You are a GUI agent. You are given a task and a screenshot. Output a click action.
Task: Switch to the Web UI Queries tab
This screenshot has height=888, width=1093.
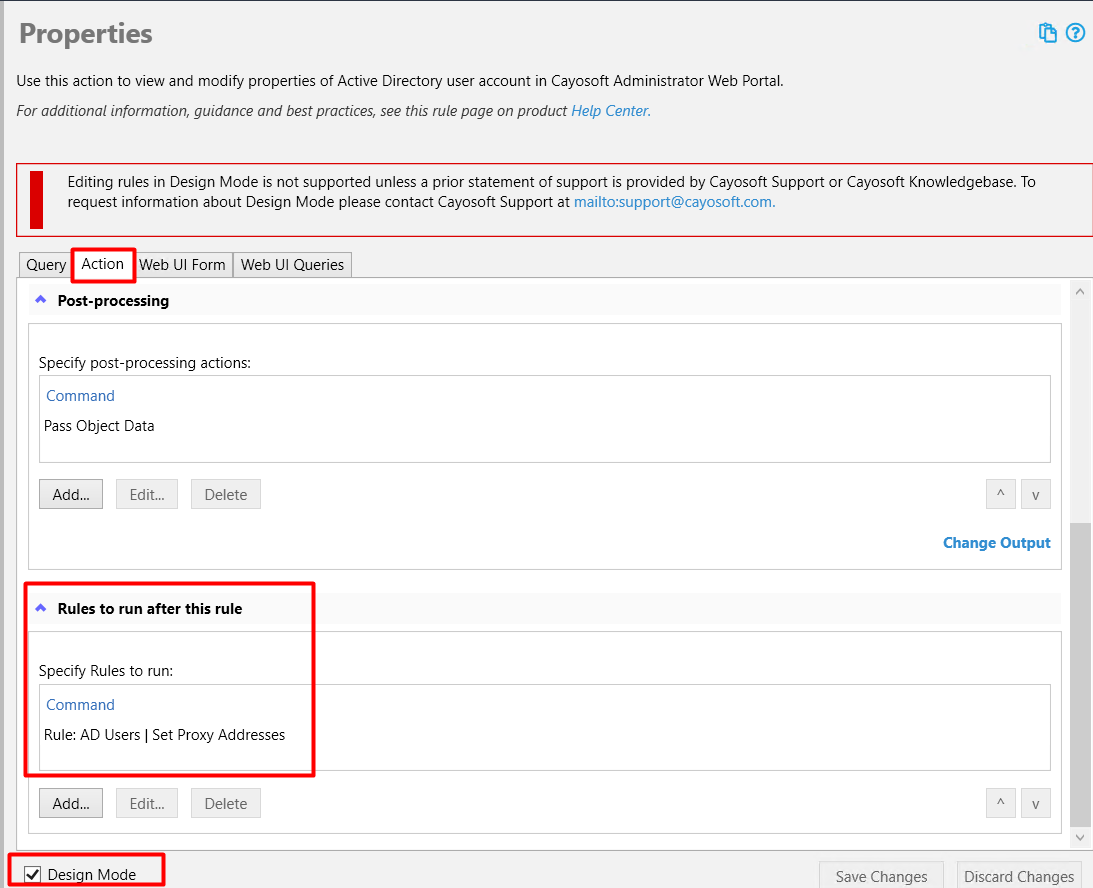292,265
